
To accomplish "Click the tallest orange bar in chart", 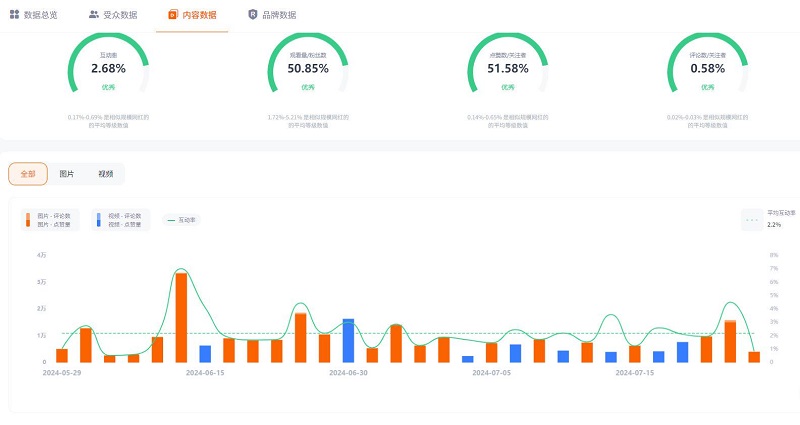I will (181, 317).
